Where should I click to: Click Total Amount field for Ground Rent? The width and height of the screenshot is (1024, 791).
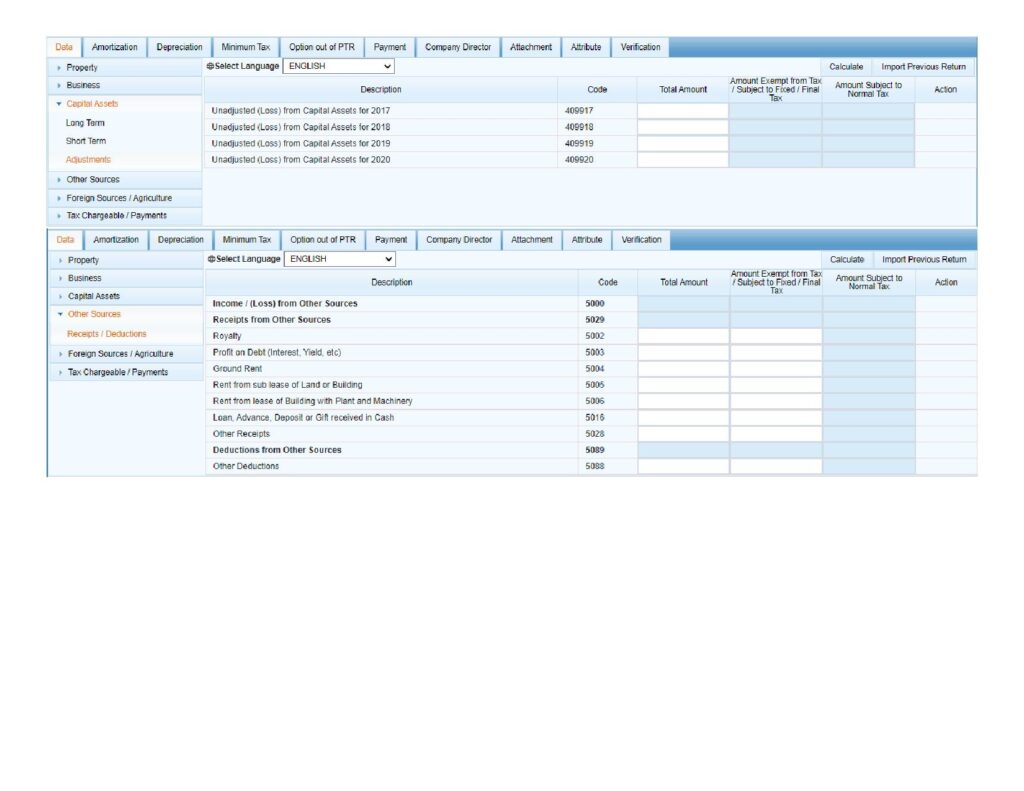684,369
